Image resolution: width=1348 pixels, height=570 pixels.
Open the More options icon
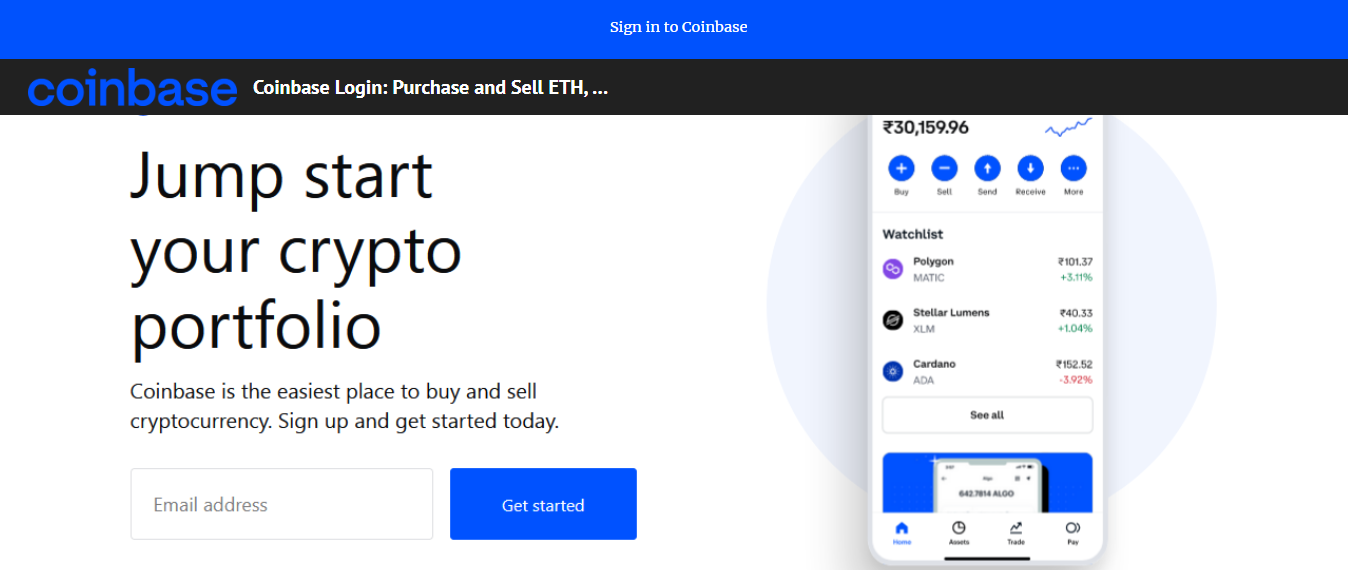coord(1073,168)
